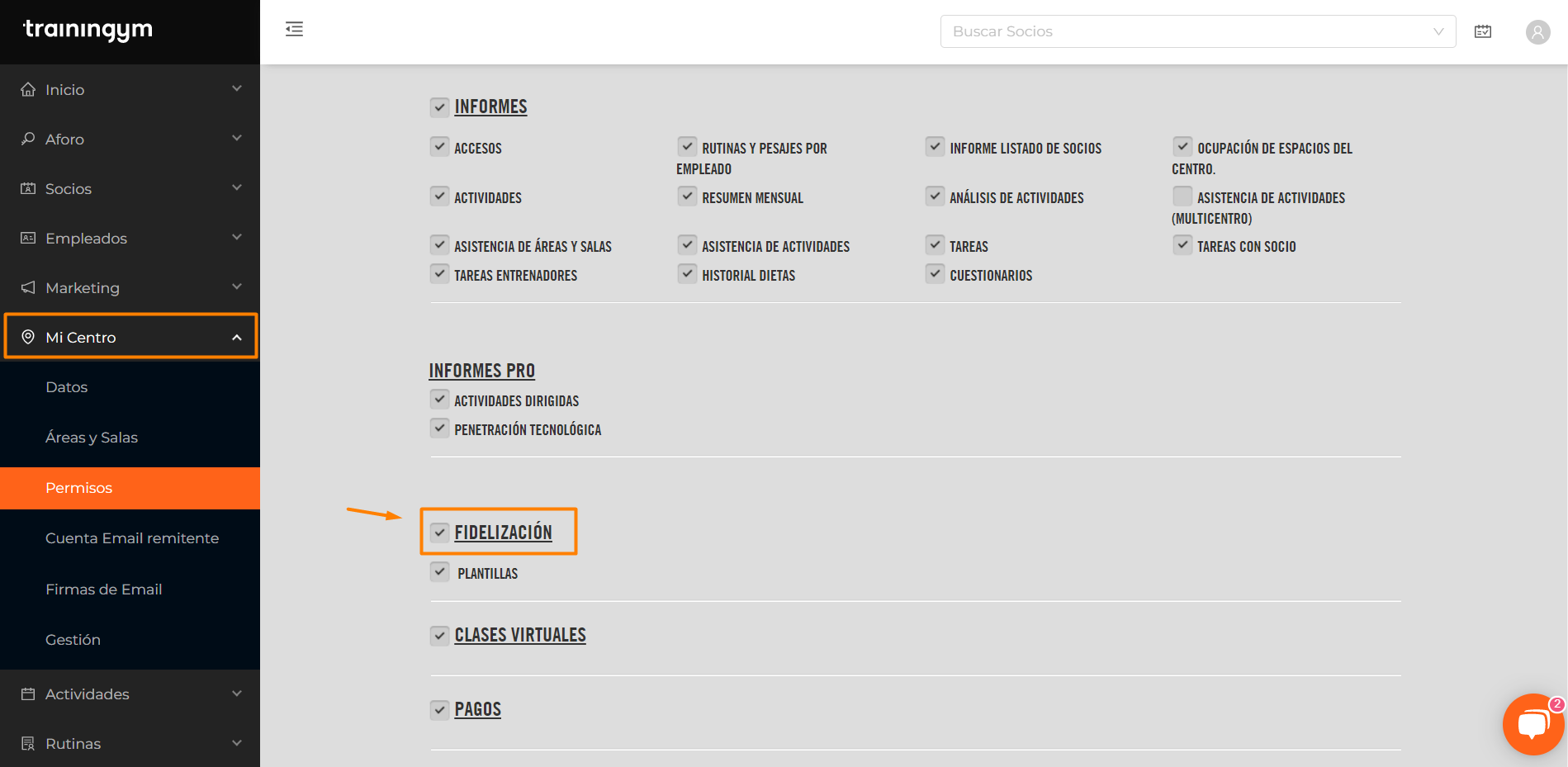Expand the Socios menu chevron
The height and width of the screenshot is (767, 1568).
tap(237, 188)
